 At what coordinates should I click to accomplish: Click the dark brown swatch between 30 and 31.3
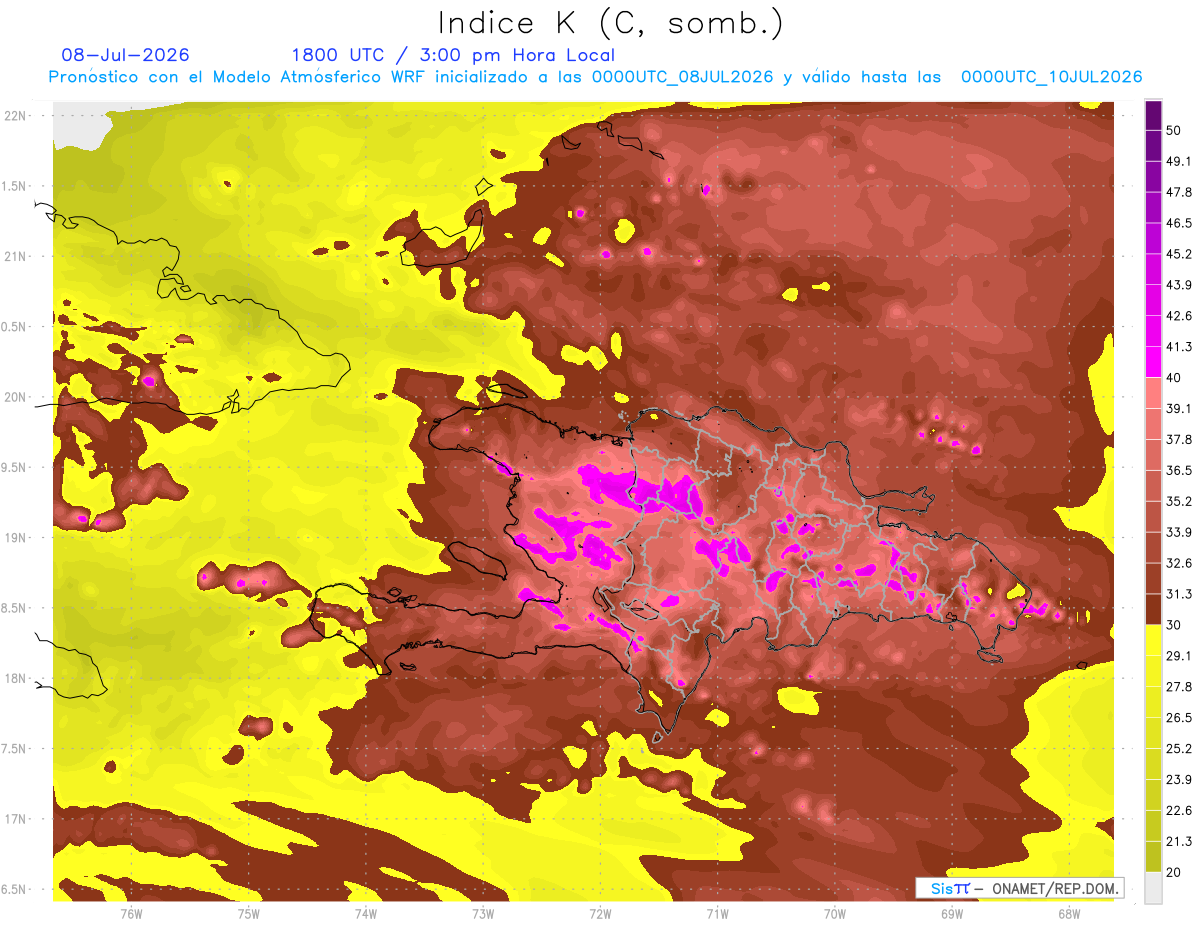(1153, 609)
